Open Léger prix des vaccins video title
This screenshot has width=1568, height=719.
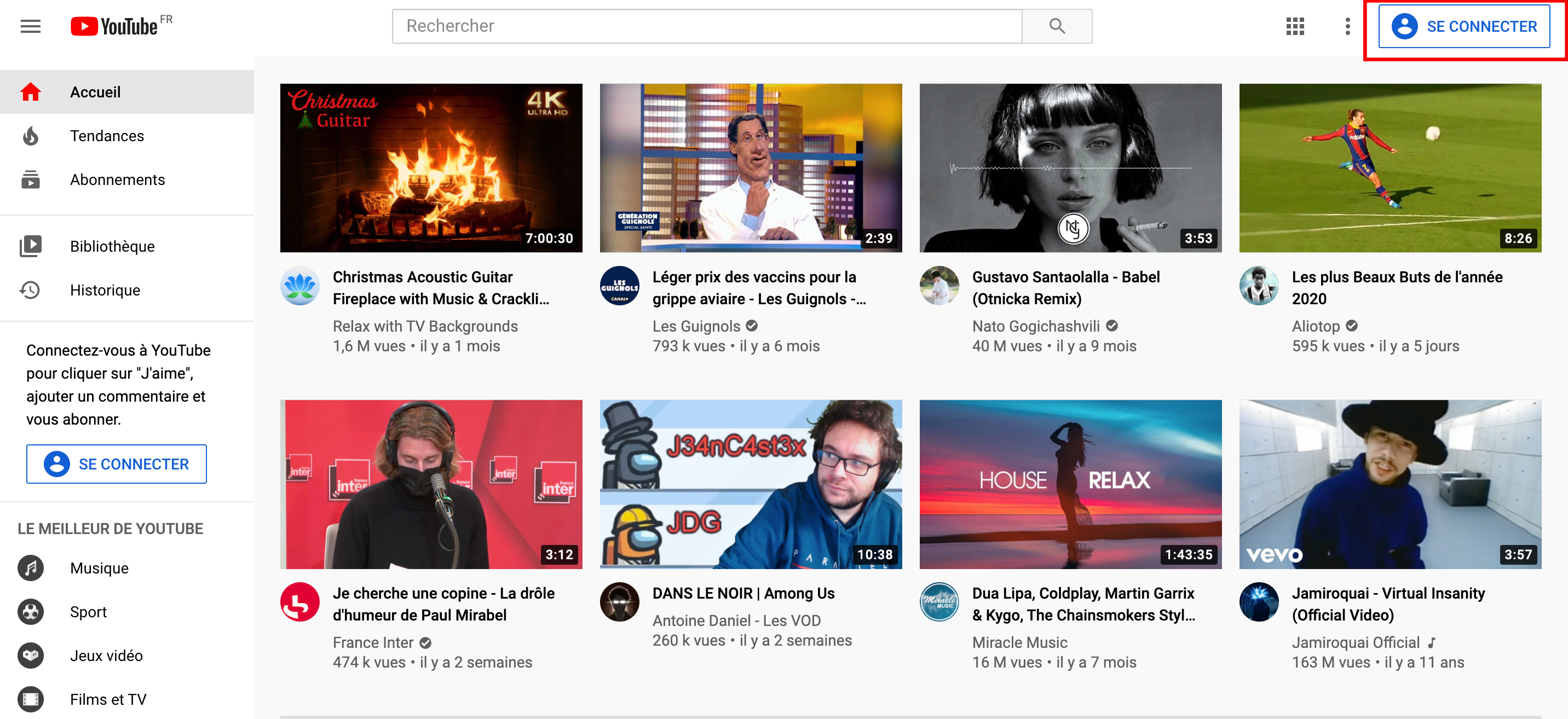[x=759, y=288]
